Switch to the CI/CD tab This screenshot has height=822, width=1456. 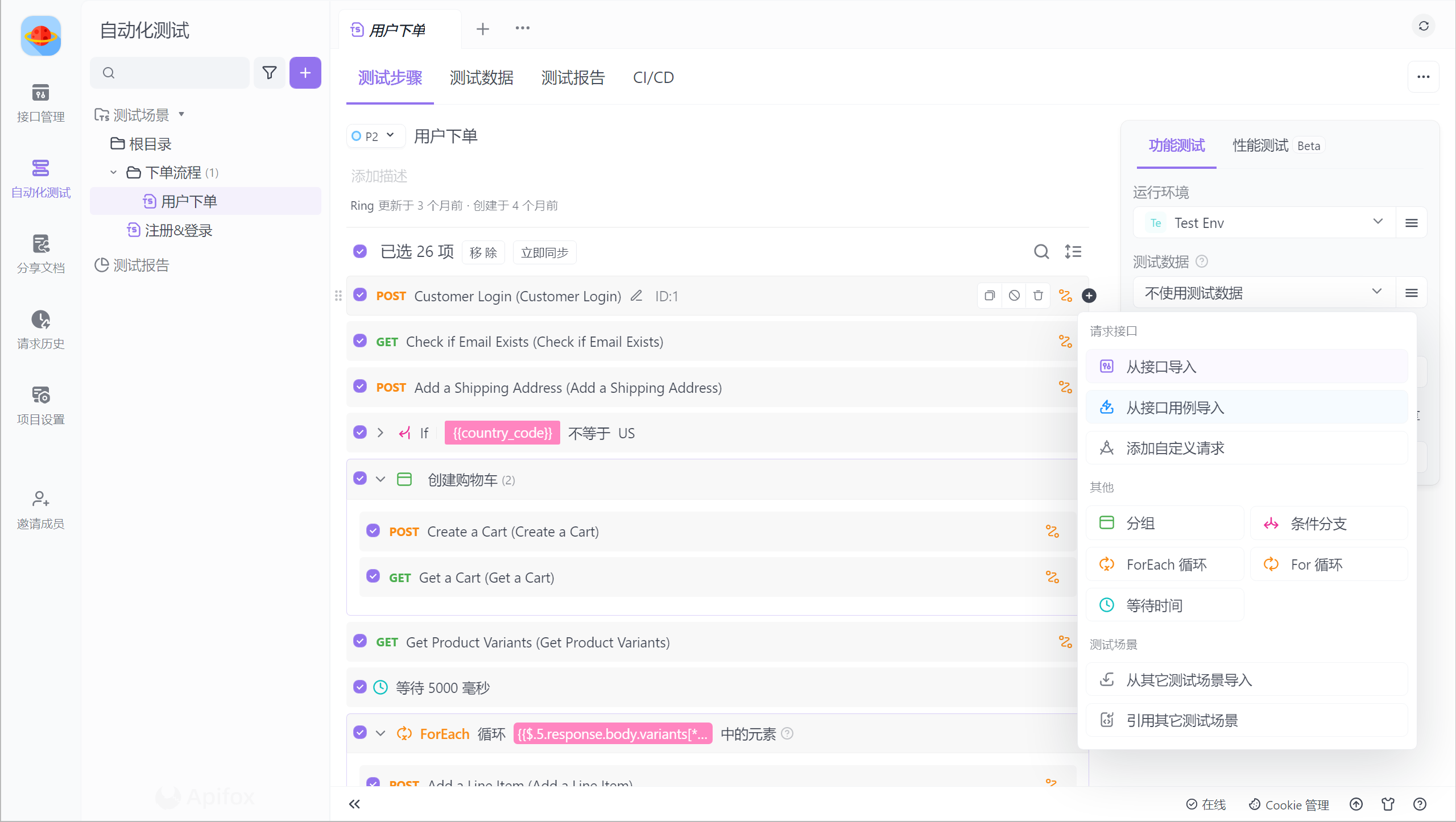(652, 77)
